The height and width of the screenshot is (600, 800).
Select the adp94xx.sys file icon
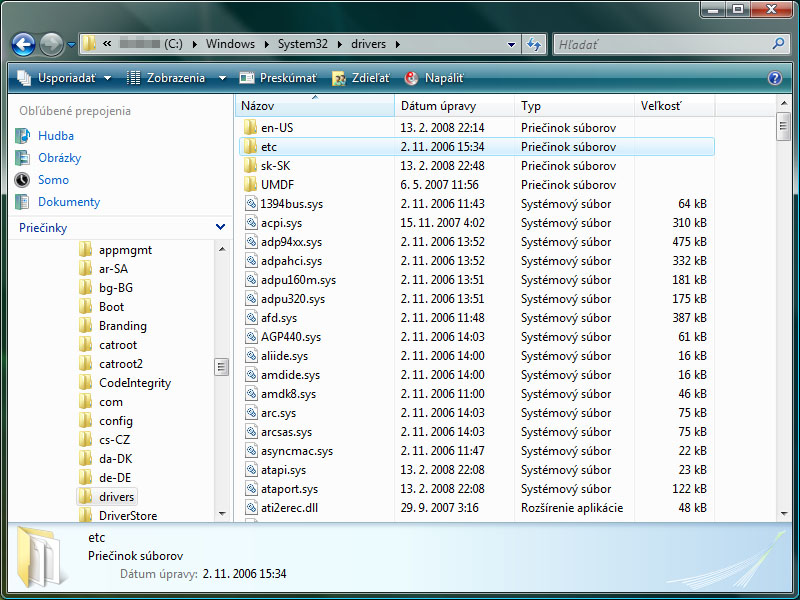pos(251,241)
